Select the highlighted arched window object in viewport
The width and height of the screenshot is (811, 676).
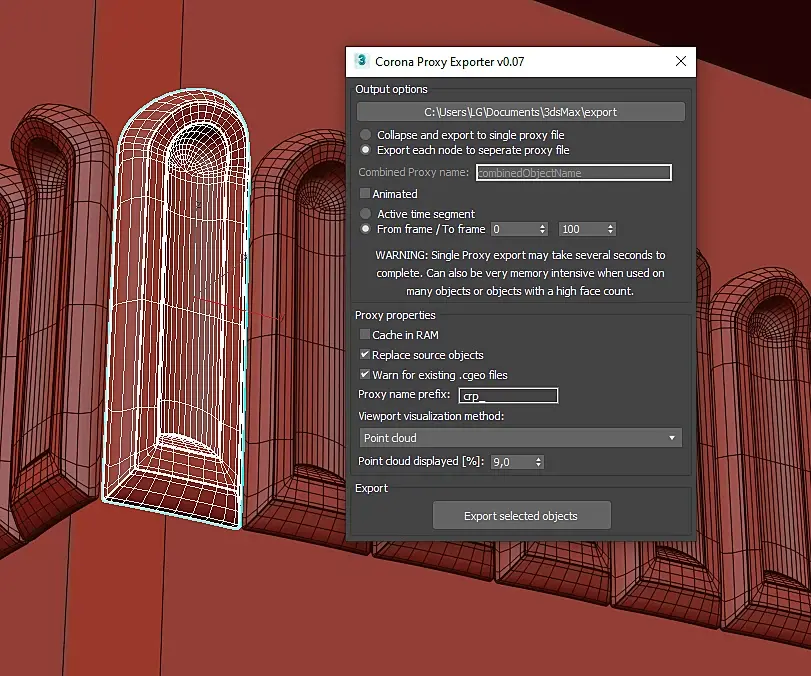[x=176, y=310]
